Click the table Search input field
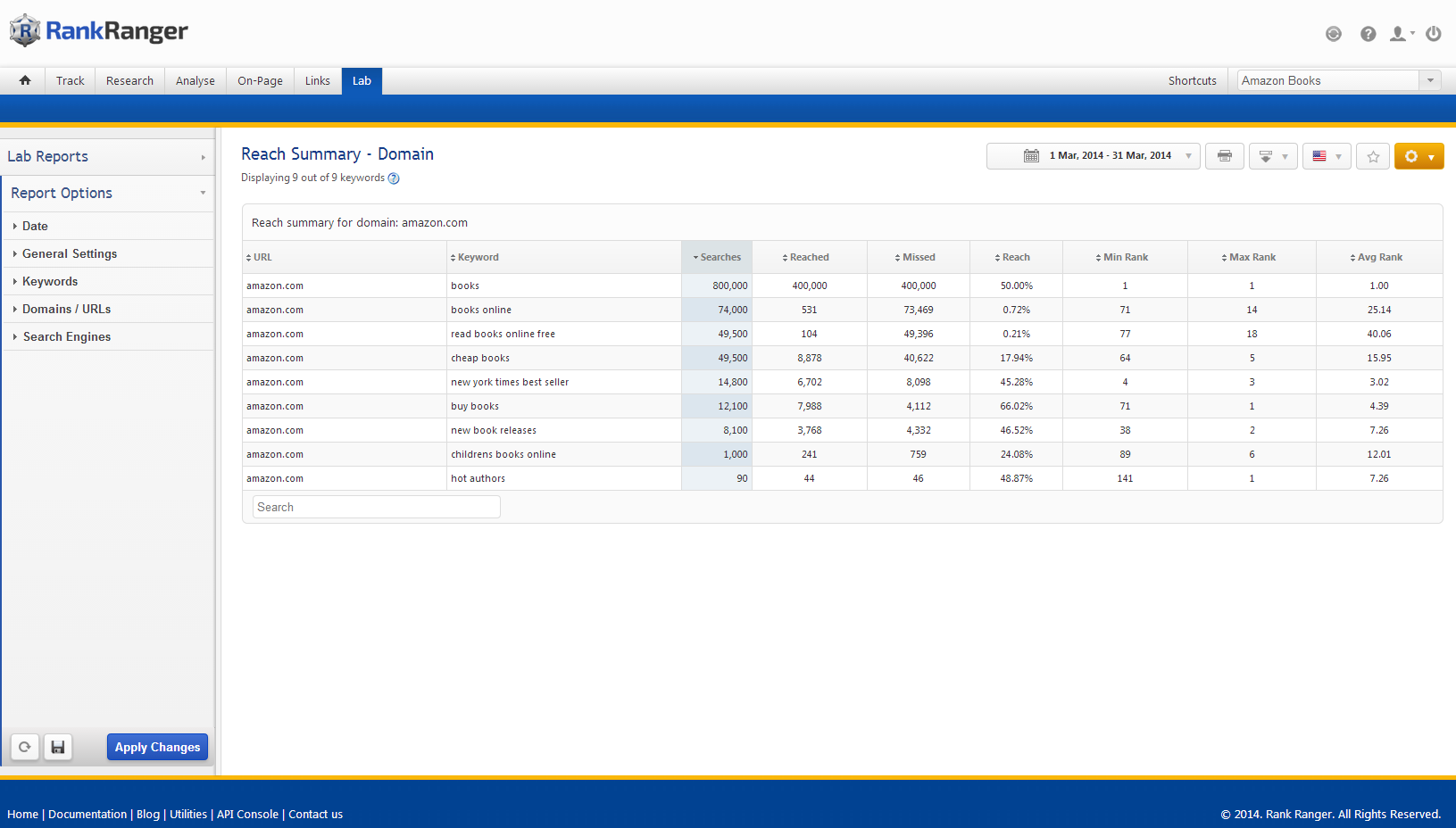Image resolution: width=1456 pixels, height=828 pixels. (x=376, y=507)
